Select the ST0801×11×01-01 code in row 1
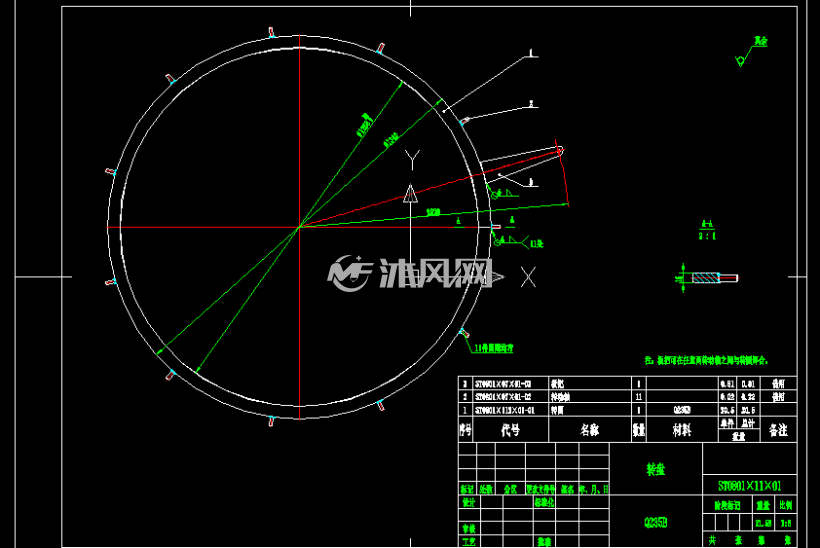 pos(505,410)
